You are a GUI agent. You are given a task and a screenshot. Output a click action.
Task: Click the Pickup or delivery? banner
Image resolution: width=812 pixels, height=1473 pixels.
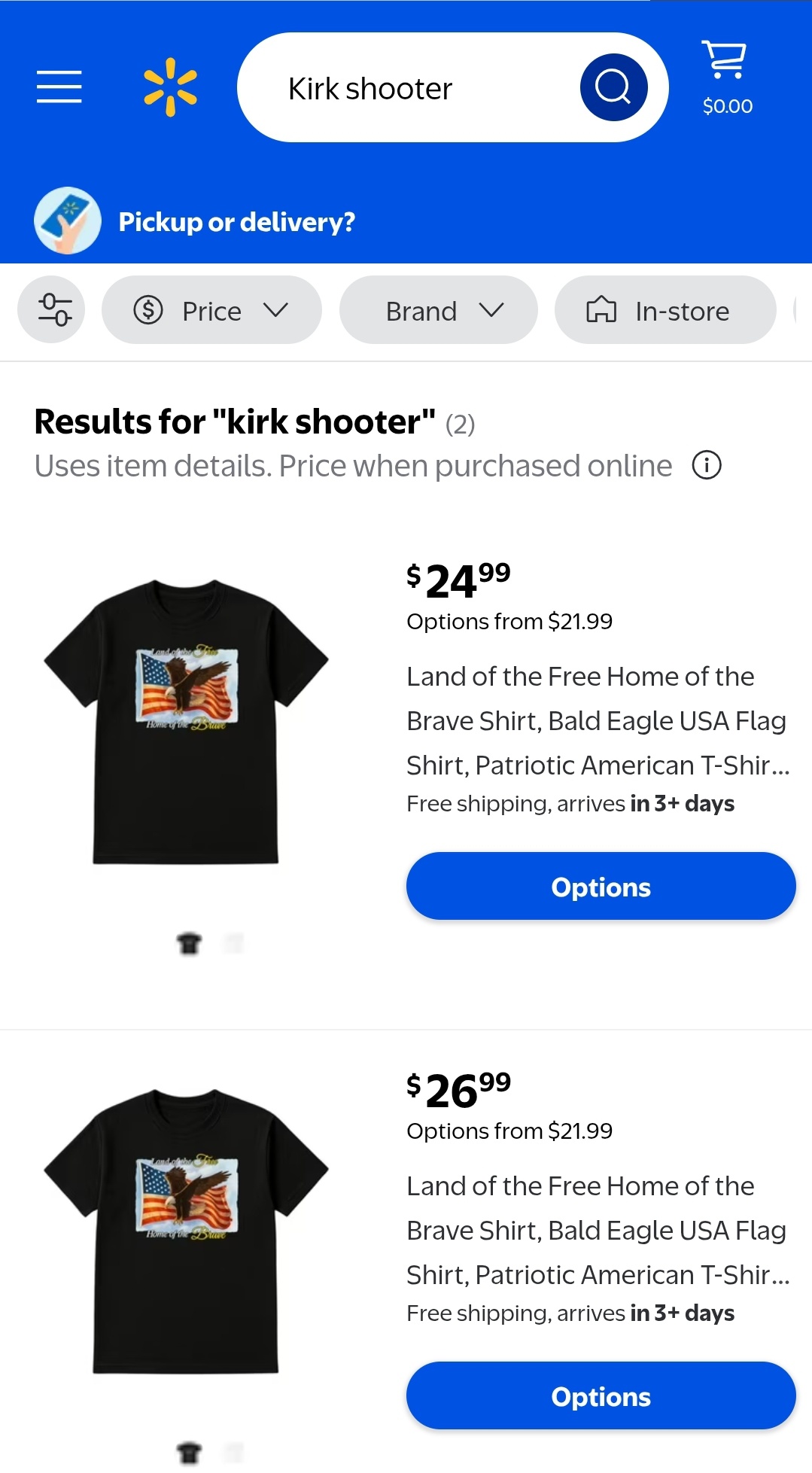coord(237,222)
